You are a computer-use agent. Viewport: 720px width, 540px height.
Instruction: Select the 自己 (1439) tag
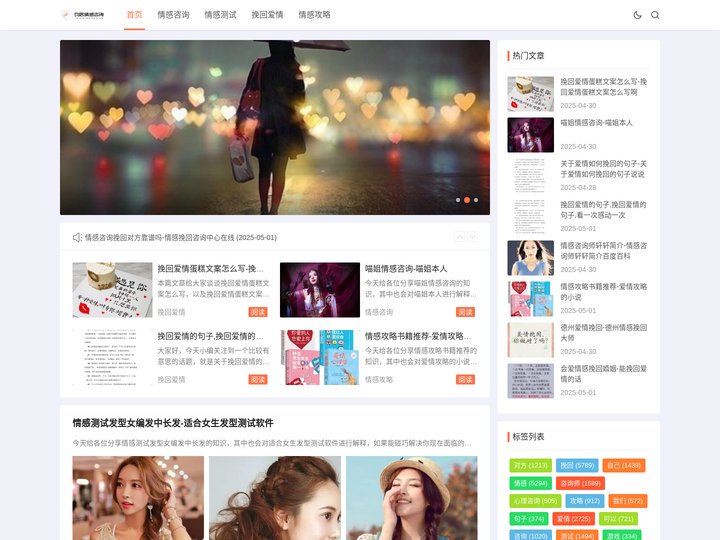tap(624, 465)
